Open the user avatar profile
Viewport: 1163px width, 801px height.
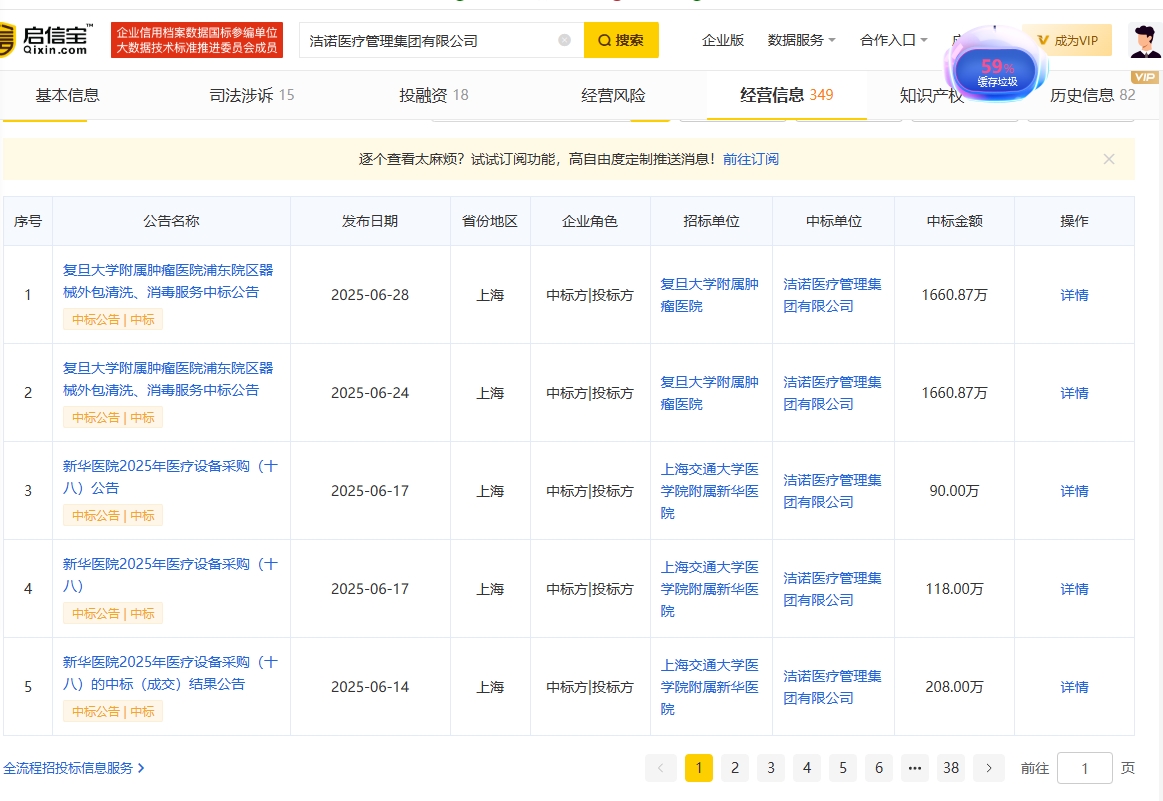[x=1144, y=40]
